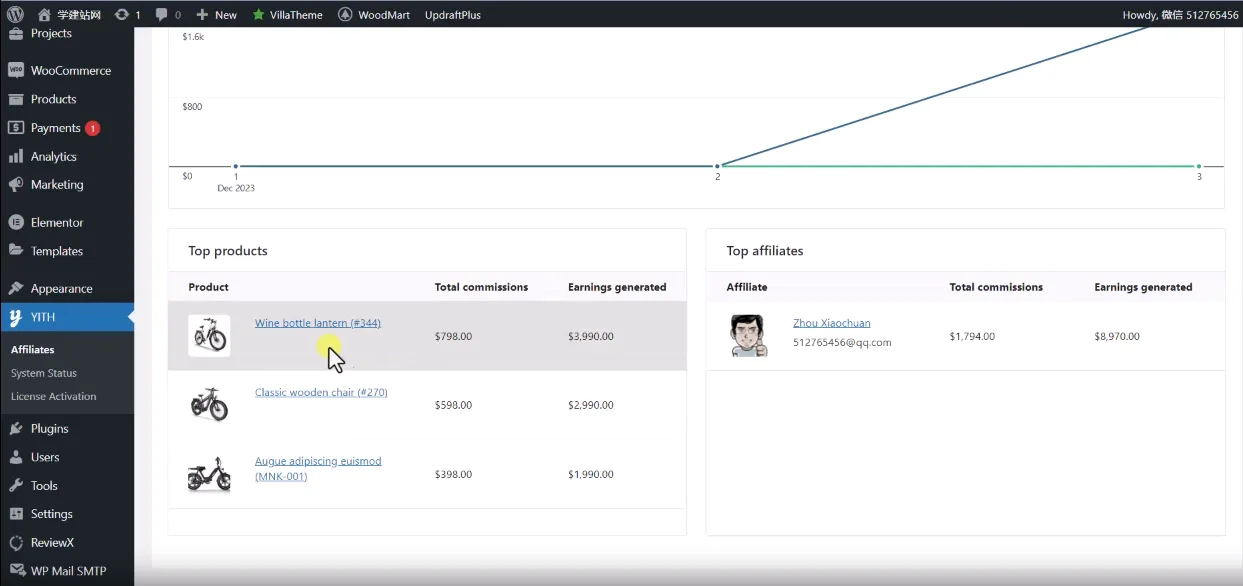The height and width of the screenshot is (586, 1243).
Task: Open the WoodMart admin bar menu
Action: [x=375, y=15]
